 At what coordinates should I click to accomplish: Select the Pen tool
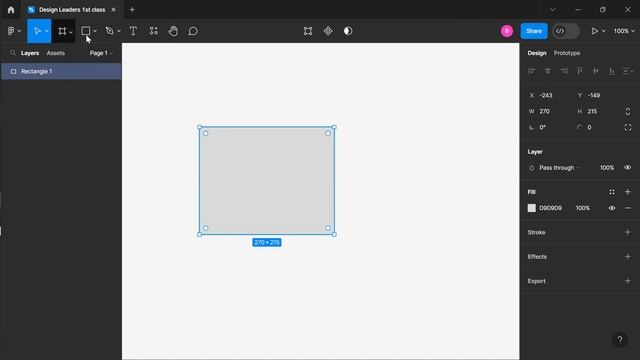coord(109,31)
